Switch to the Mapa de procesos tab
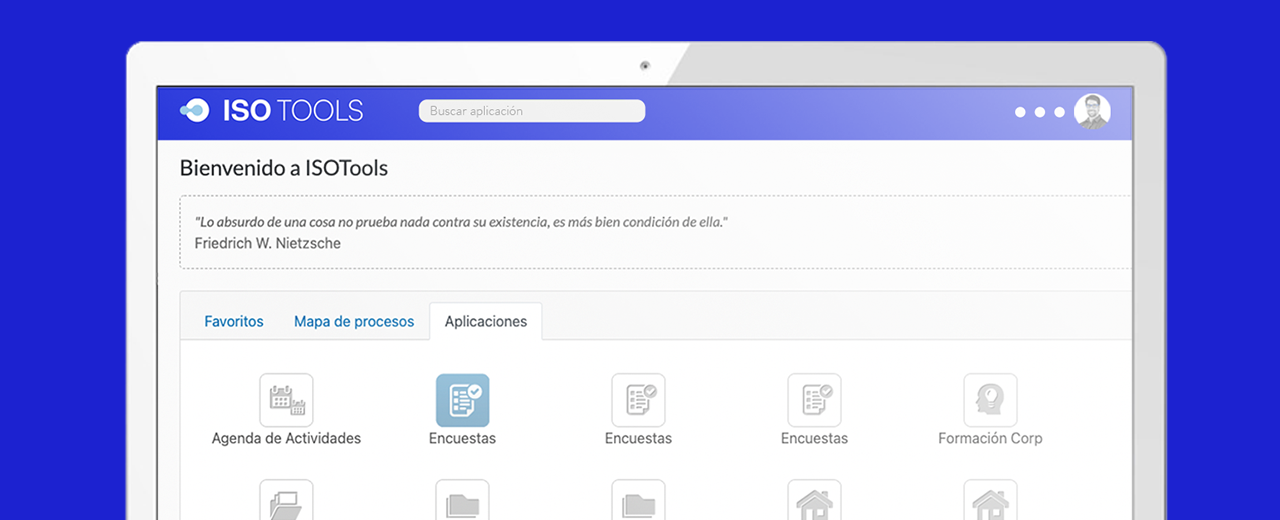Viewport: 1280px width, 520px height. (x=354, y=322)
